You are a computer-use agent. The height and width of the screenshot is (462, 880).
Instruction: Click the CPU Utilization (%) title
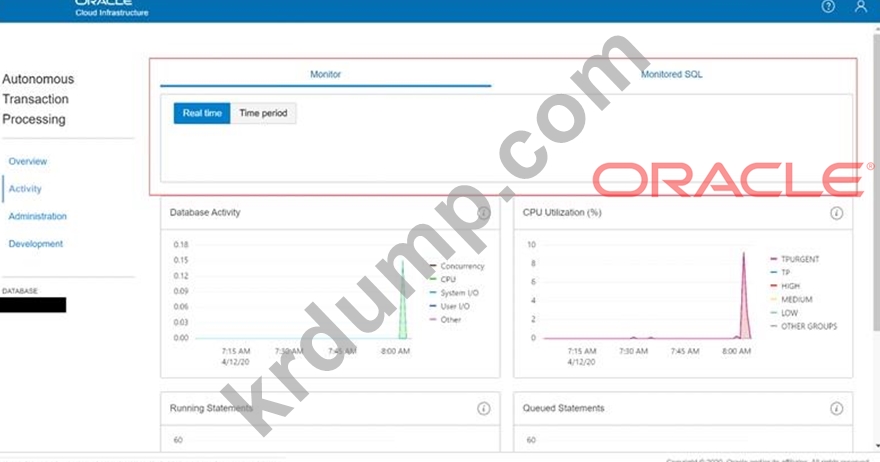coord(562,213)
